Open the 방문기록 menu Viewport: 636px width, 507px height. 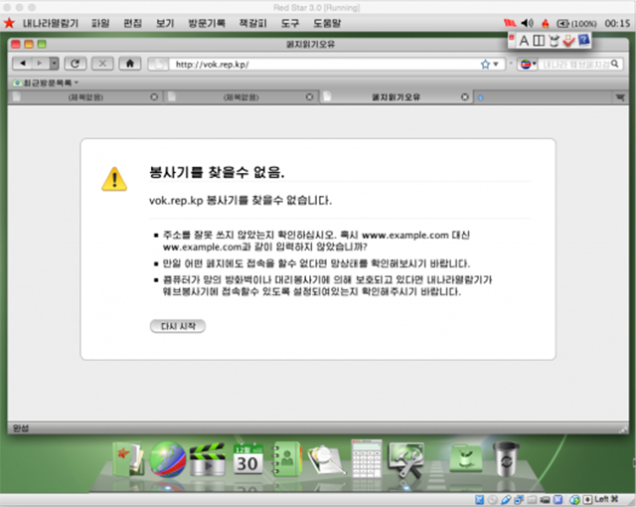pos(206,23)
